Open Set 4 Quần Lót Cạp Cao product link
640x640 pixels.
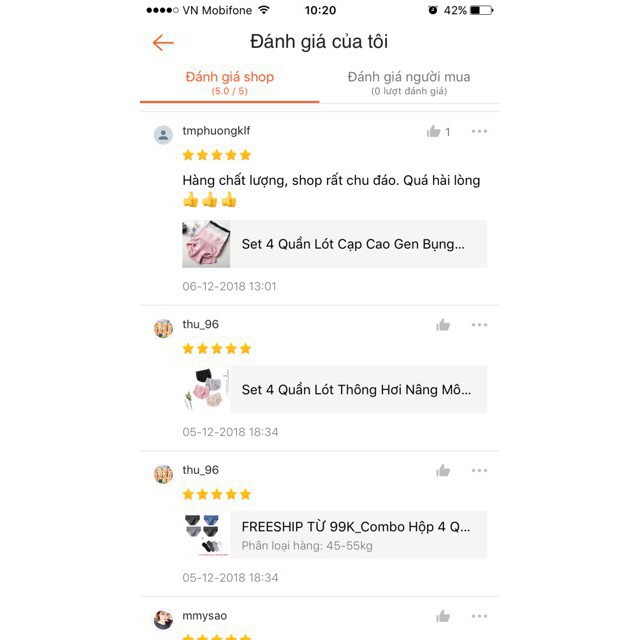(334, 244)
